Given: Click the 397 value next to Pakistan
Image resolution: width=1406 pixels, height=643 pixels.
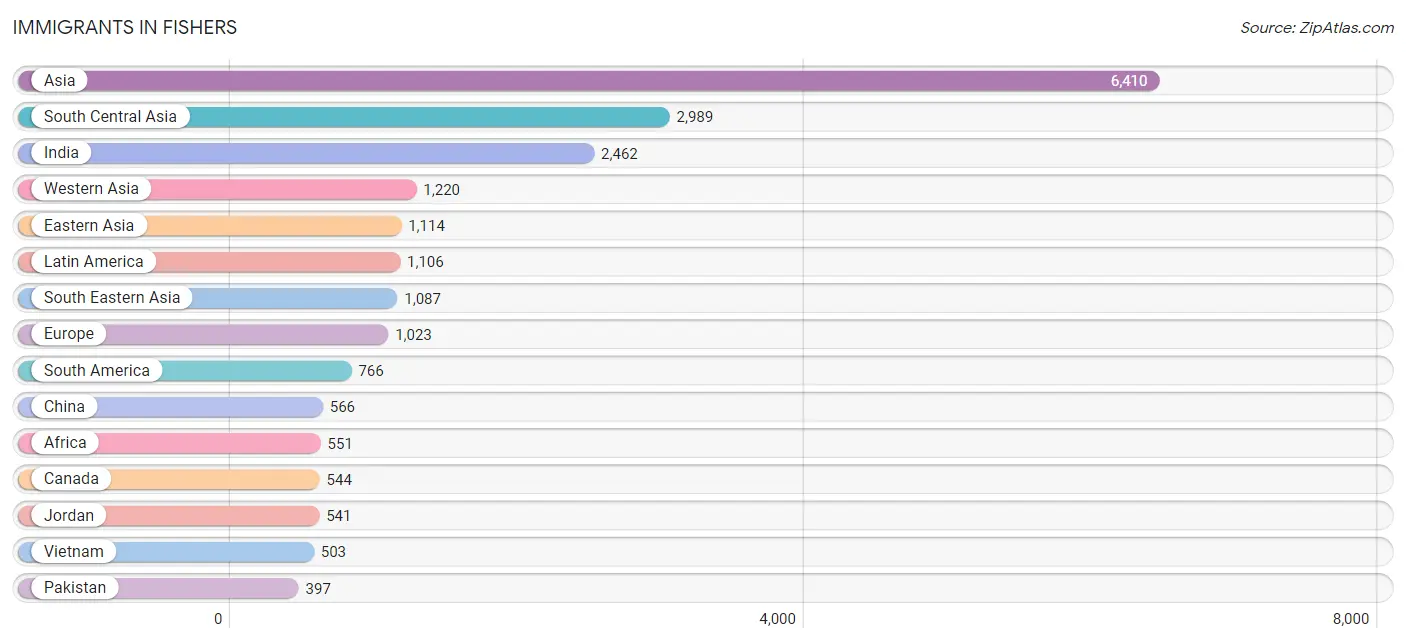Looking at the screenshot, I should click(318, 588).
